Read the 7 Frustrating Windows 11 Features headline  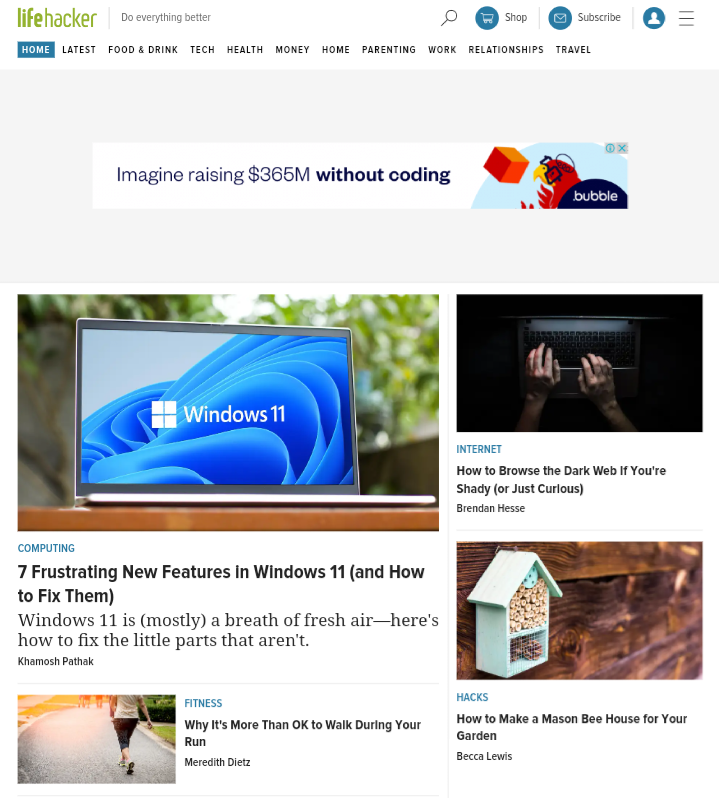point(221,584)
